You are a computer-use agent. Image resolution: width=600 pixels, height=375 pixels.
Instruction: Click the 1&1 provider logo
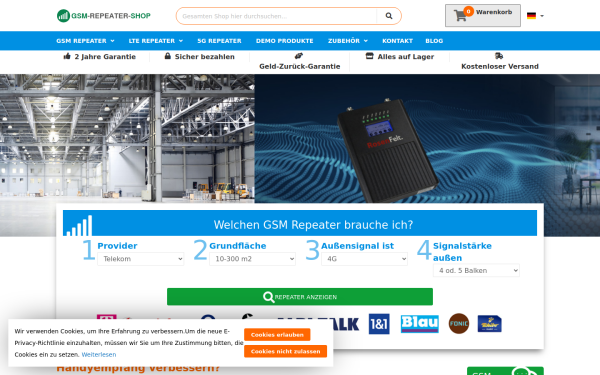click(379, 324)
